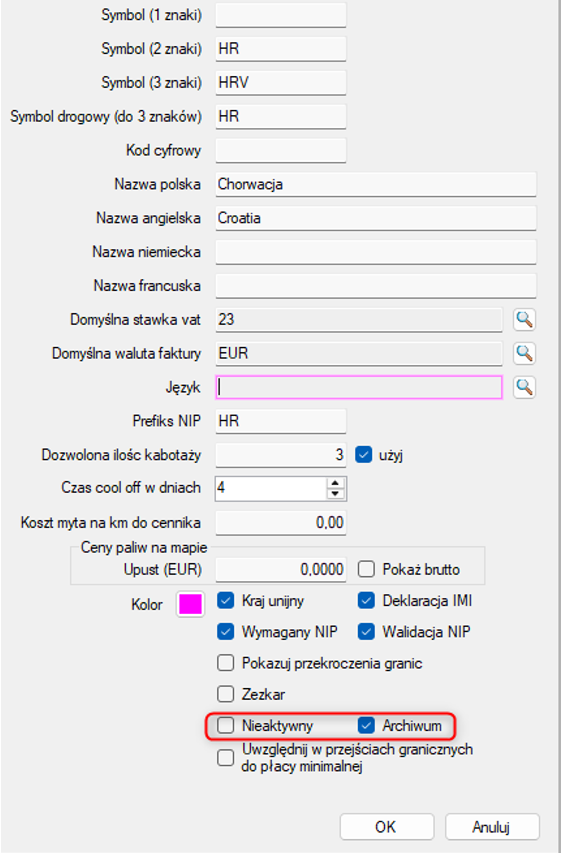Enable the Nieaktywny checkbox
This screenshot has height=853, width=562.
tap(225, 725)
